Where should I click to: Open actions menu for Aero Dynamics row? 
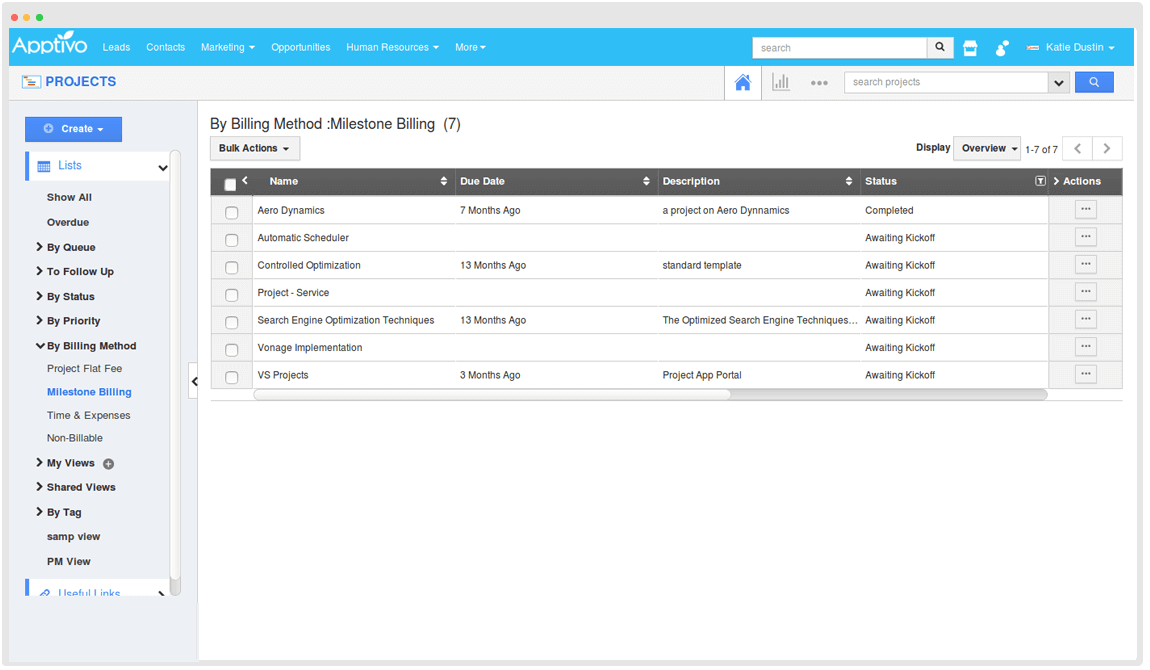pos(1085,210)
